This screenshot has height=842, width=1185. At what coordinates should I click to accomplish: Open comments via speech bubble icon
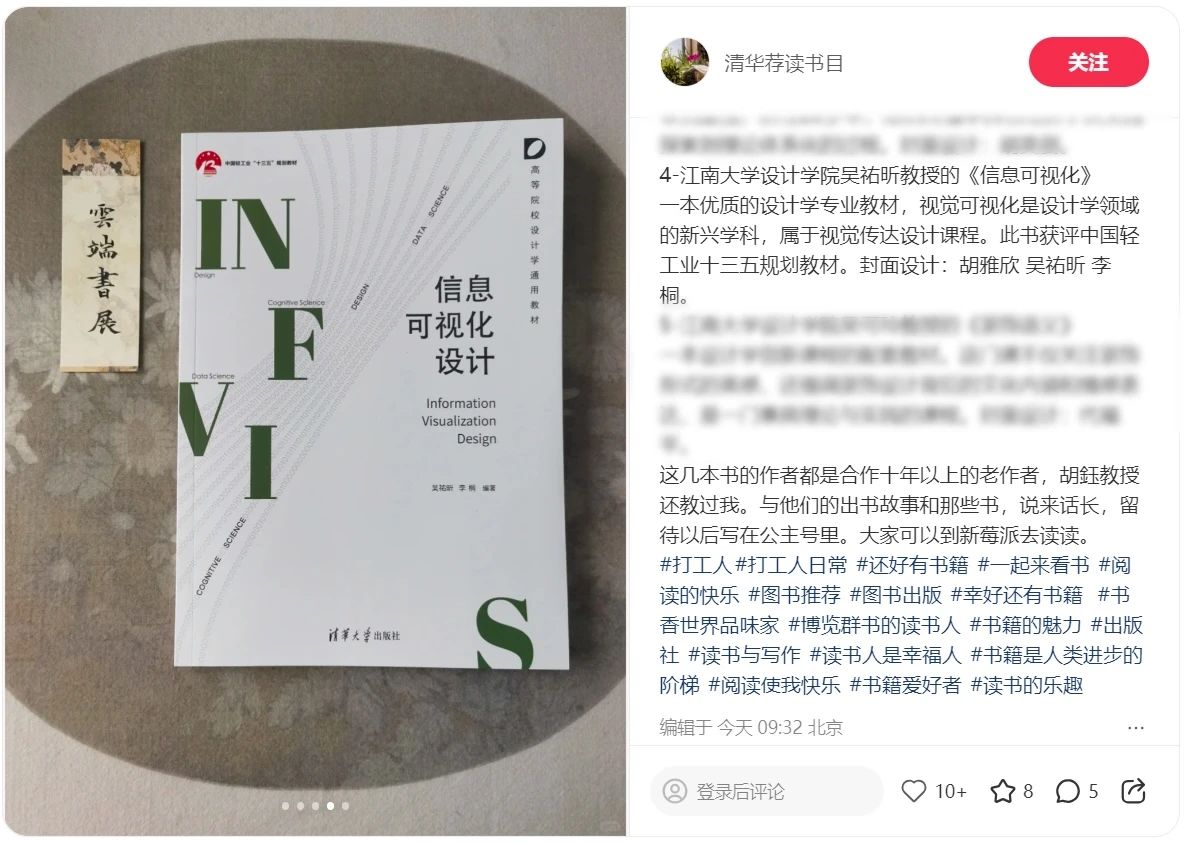(1067, 791)
